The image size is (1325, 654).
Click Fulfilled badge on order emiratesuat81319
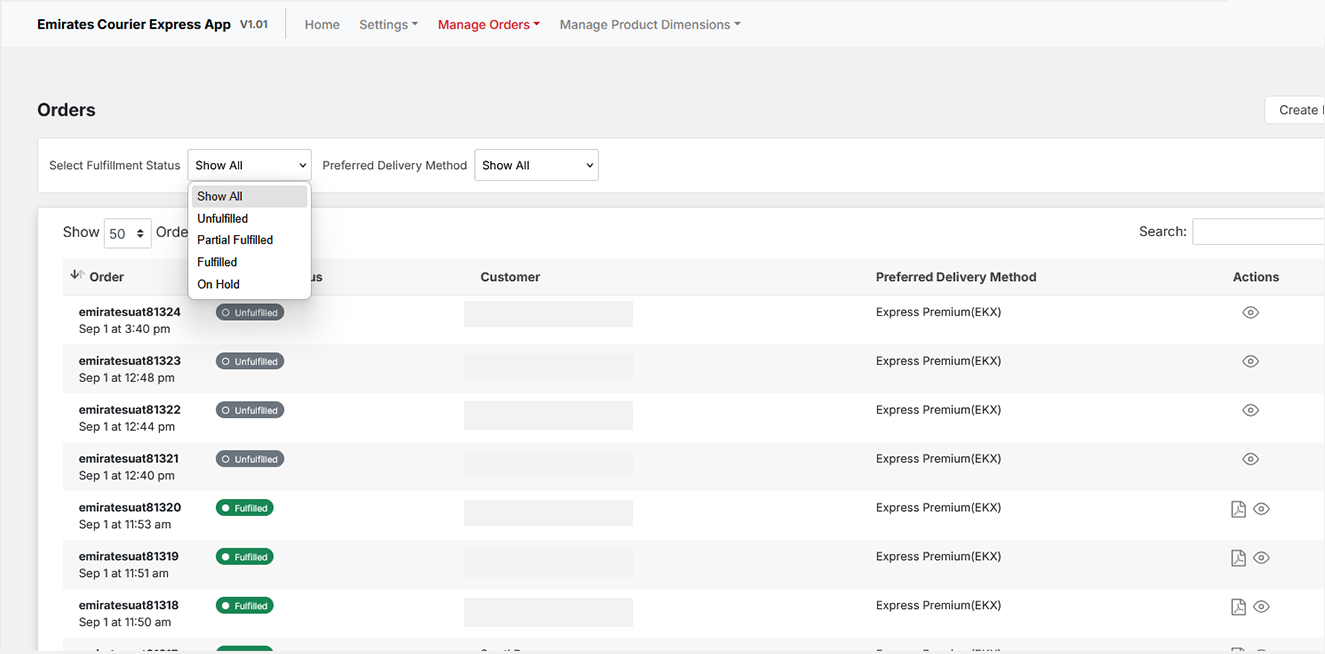point(245,557)
